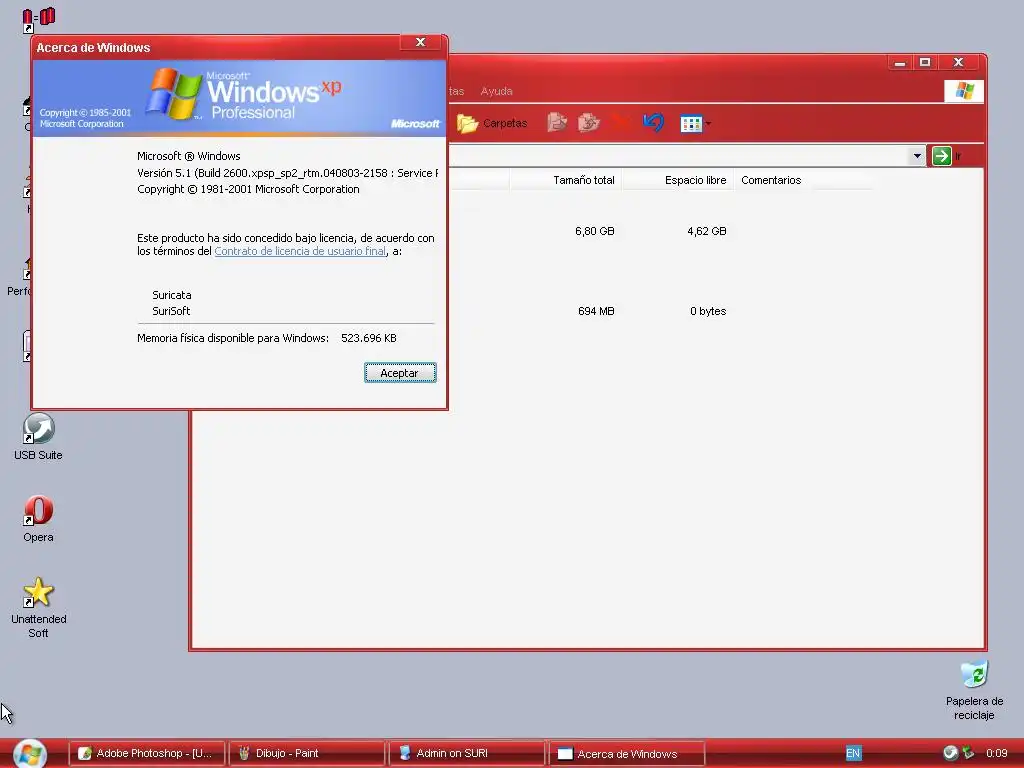Close the Explorer window
Image resolution: width=1024 pixels, height=768 pixels.
click(958, 63)
